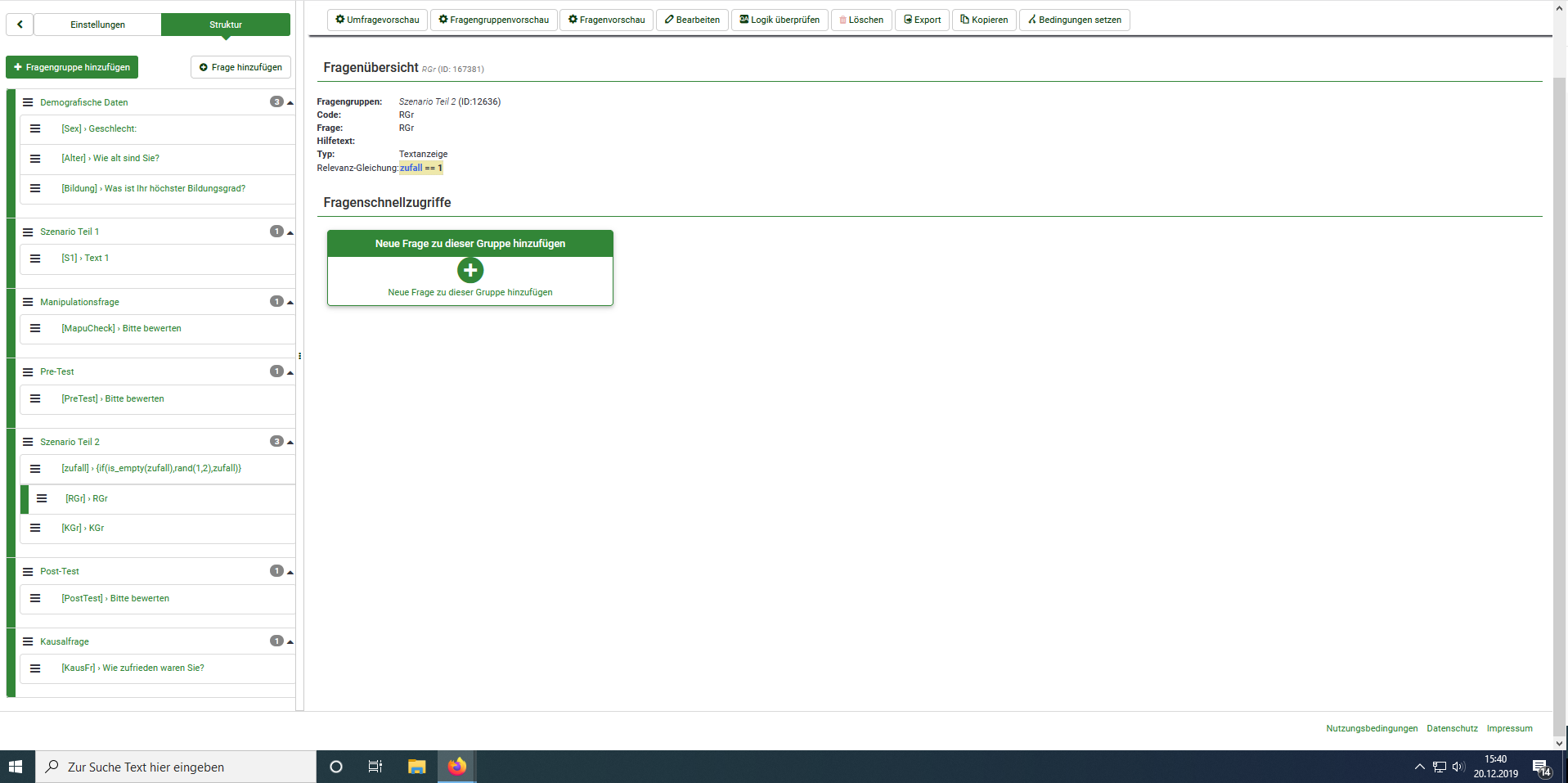The height and width of the screenshot is (783, 1568).
Task: Switch to the Einstellungen tab
Action: tap(97, 25)
